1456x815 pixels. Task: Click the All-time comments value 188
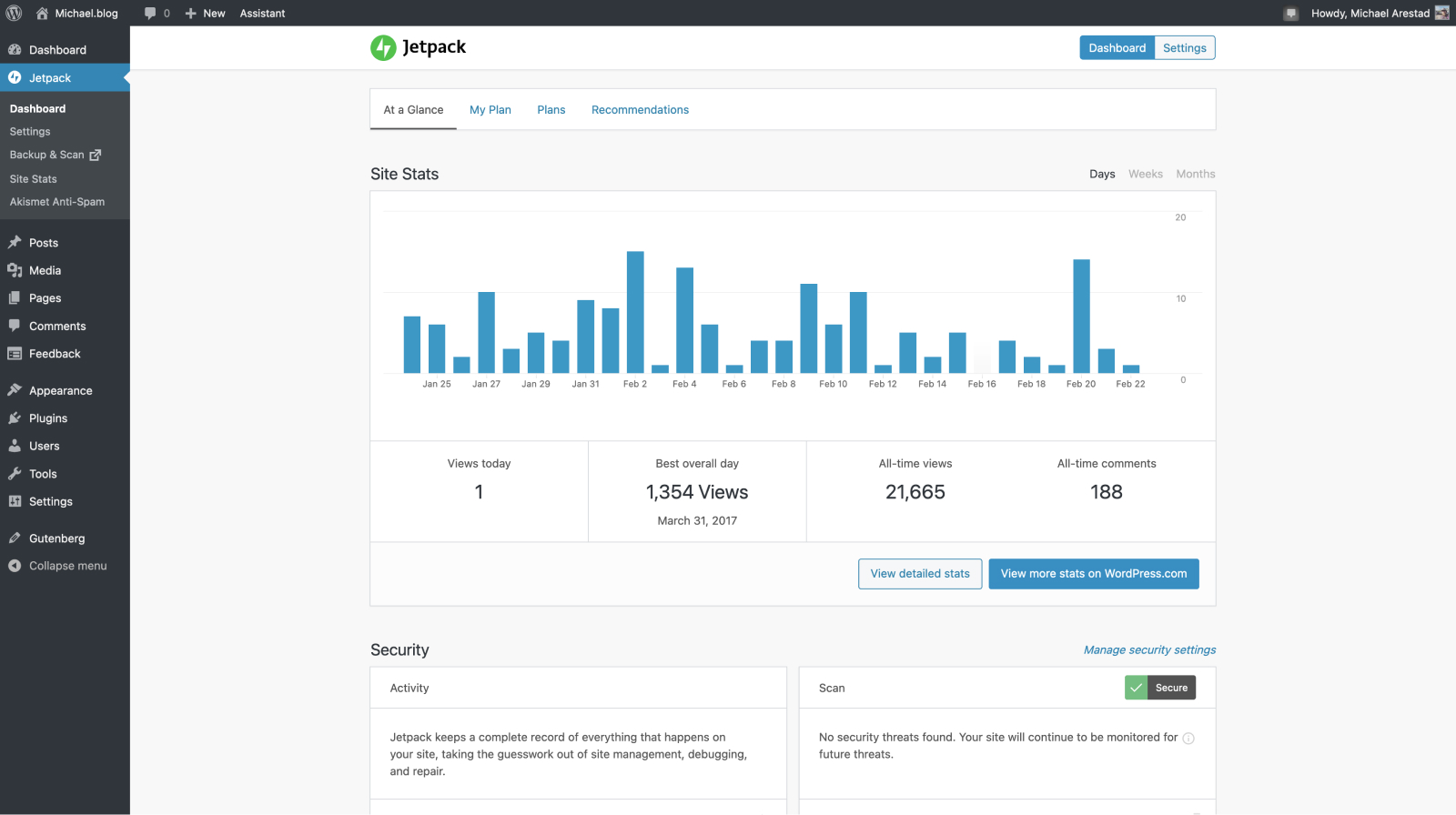(1107, 492)
